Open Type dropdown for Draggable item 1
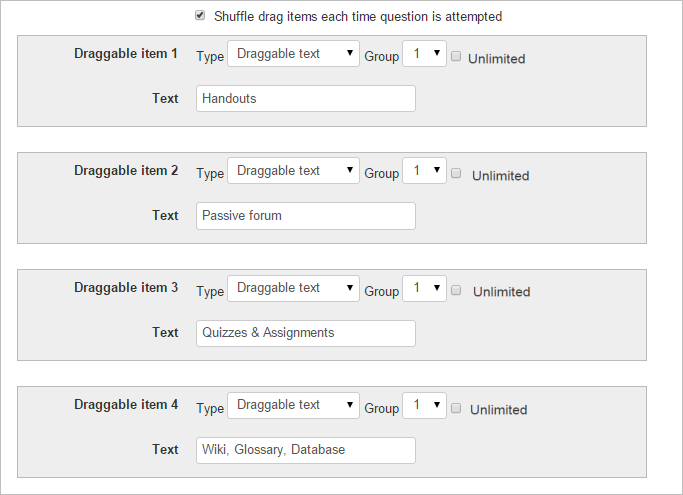683x495 pixels. point(293,54)
